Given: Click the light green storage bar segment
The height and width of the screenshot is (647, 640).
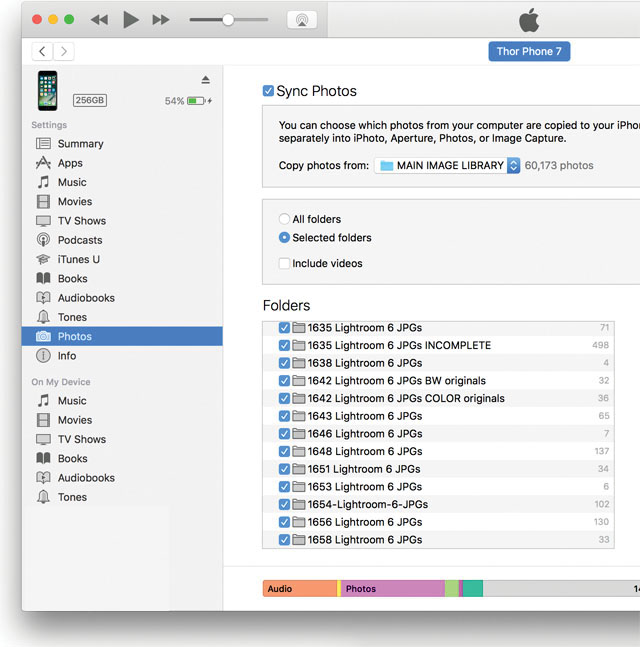Looking at the screenshot, I should 452,588.
